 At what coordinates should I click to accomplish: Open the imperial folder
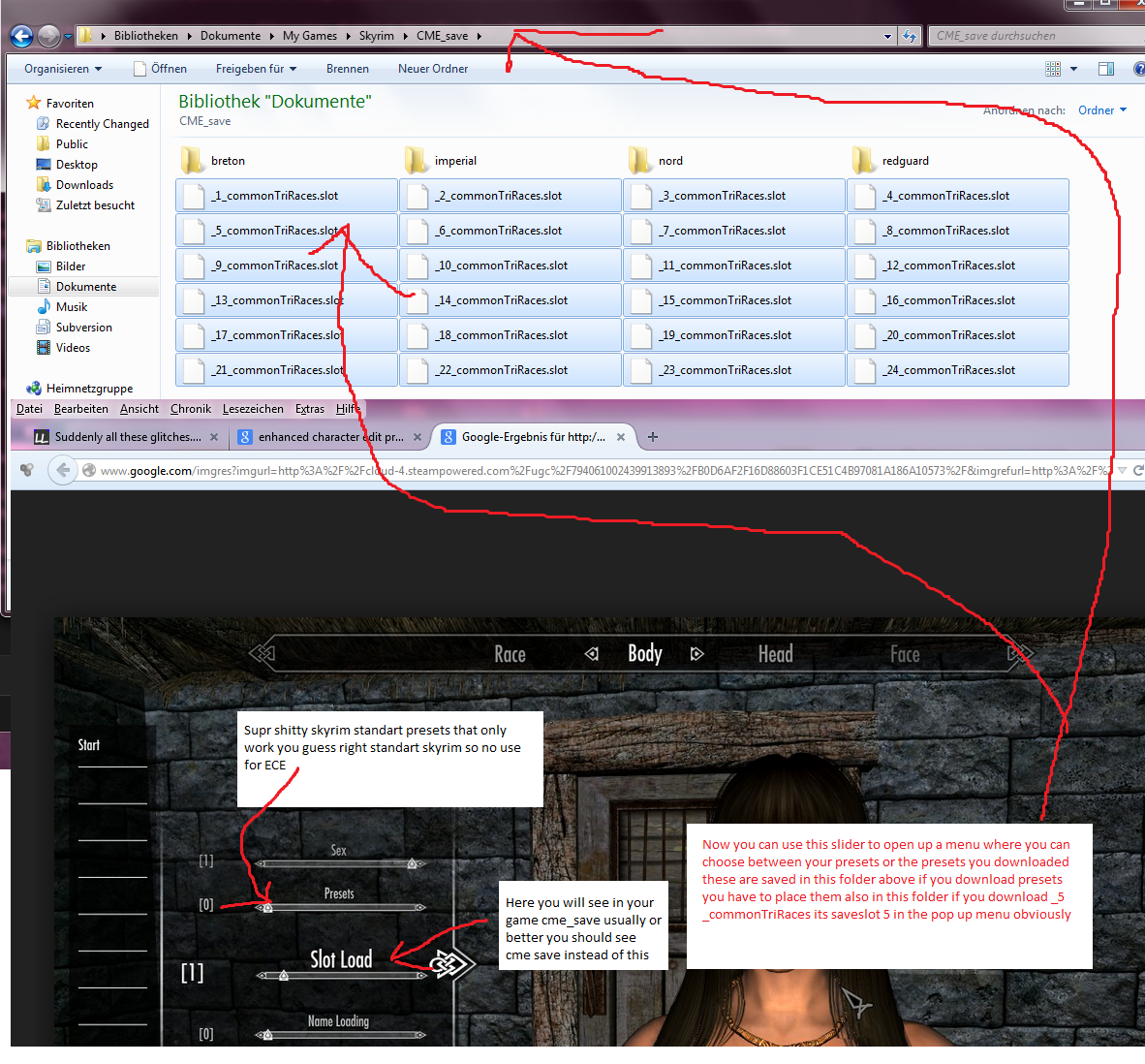[x=441, y=161]
